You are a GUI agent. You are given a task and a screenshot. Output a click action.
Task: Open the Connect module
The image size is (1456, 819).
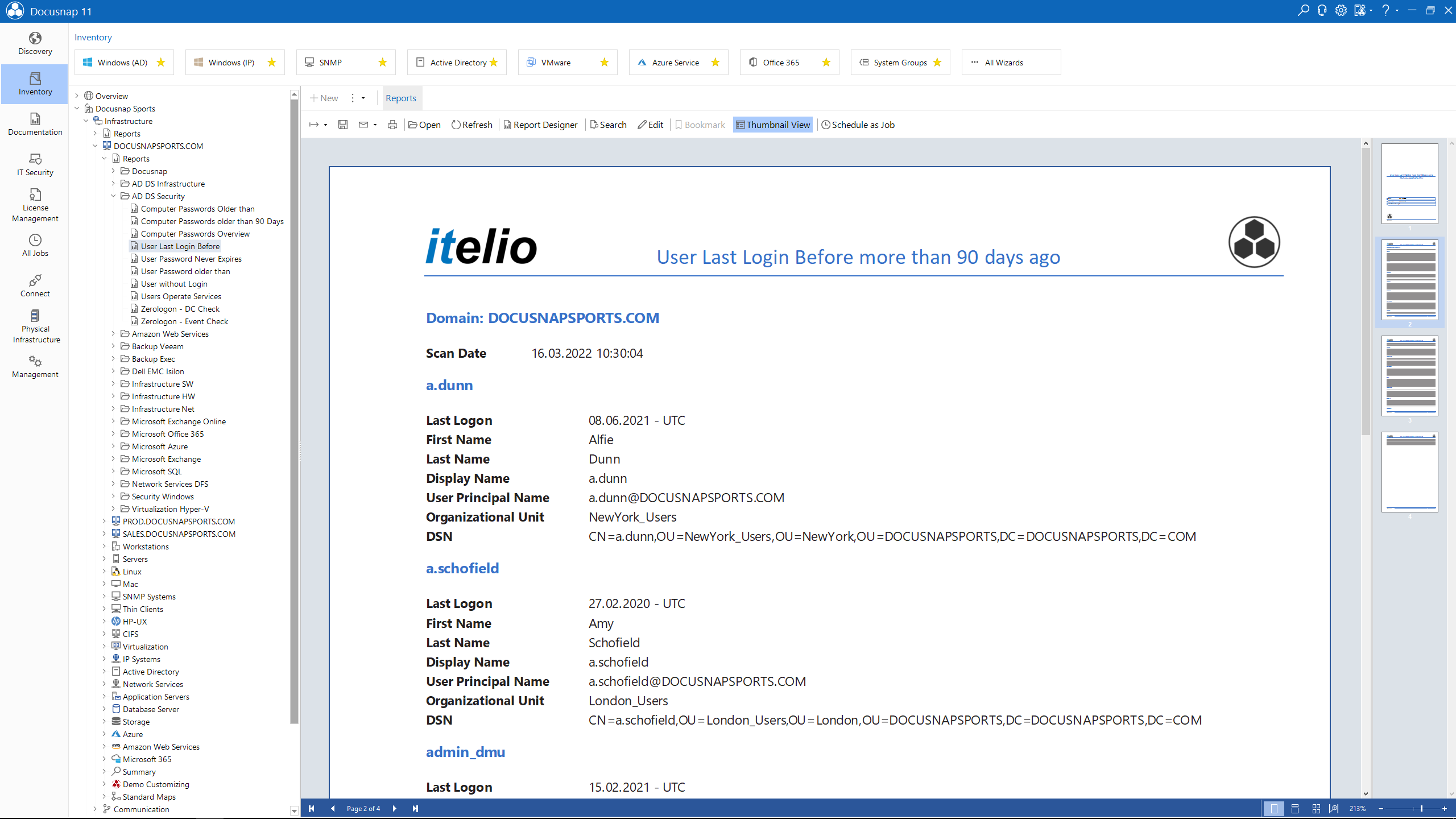click(x=35, y=286)
